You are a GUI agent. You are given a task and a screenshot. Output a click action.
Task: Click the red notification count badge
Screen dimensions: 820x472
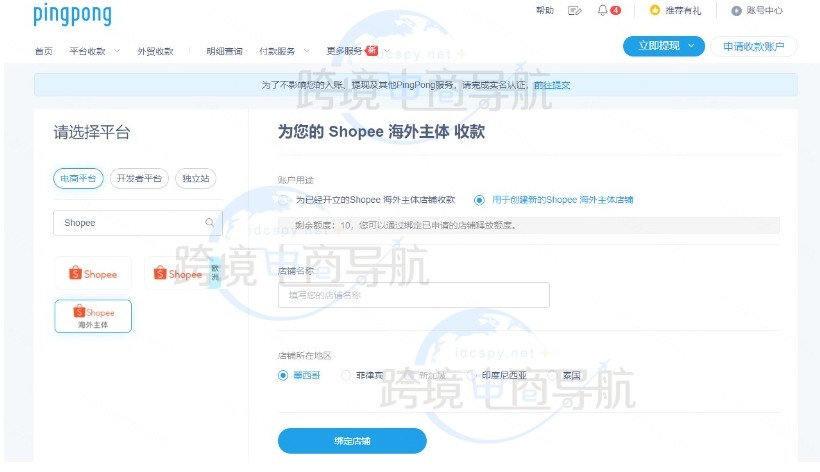click(616, 10)
